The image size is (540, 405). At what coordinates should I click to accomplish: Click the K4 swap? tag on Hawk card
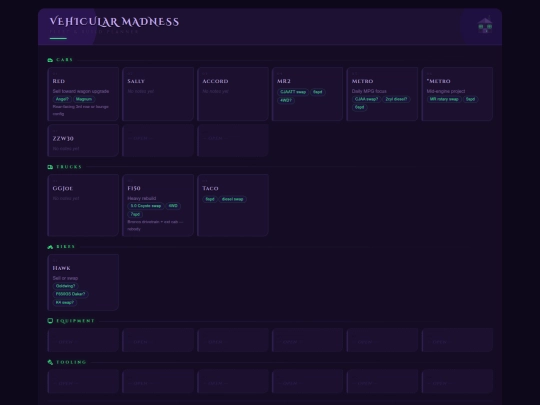(65, 302)
